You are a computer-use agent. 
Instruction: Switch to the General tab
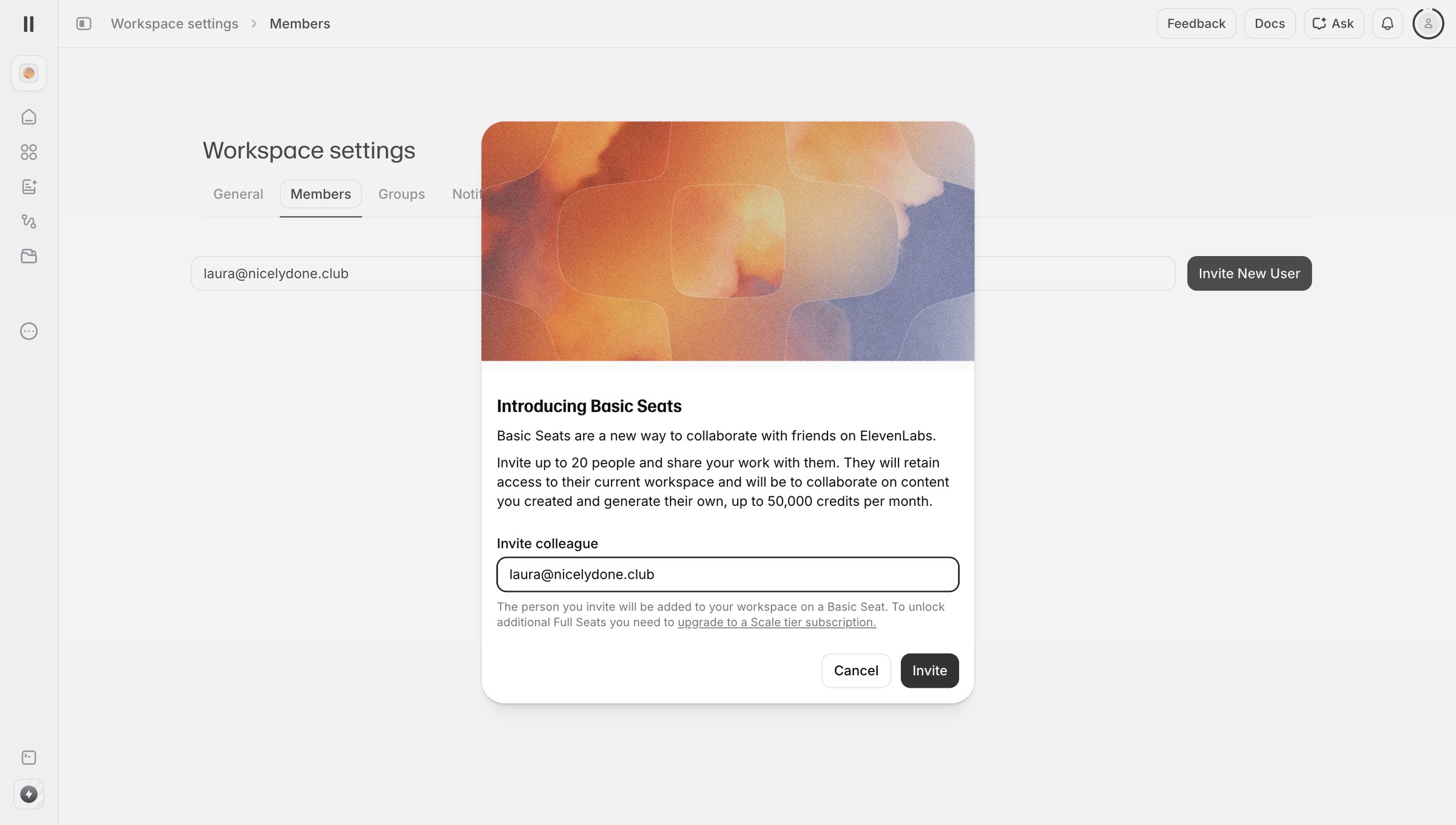(238, 194)
